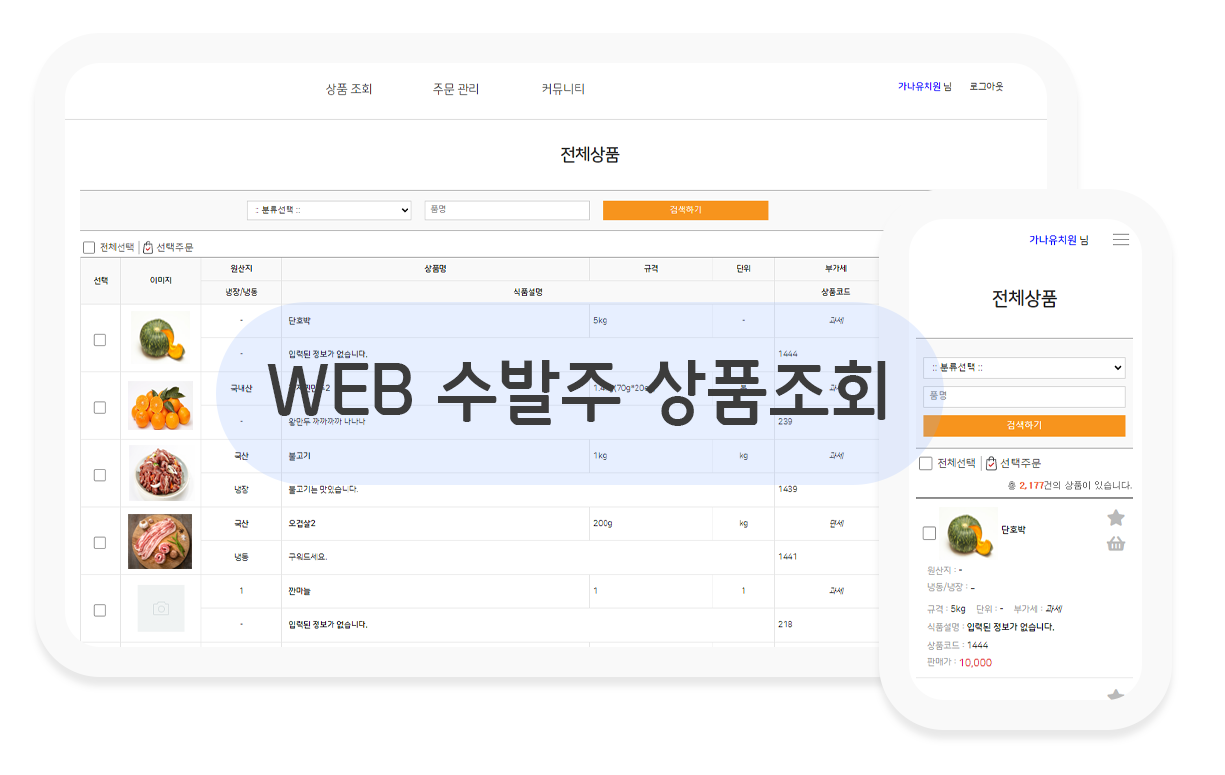Open the mandarin orange product thumbnail
The height and width of the screenshot is (775, 1225).
pyautogui.click(x=161, y=405)
